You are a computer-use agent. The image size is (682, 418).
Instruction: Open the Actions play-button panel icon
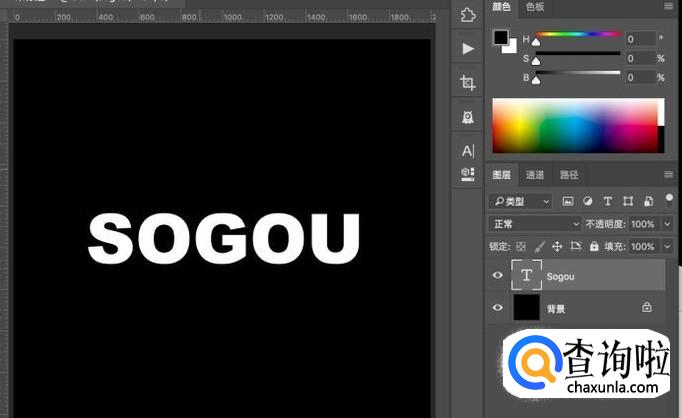tap(468, 48)
